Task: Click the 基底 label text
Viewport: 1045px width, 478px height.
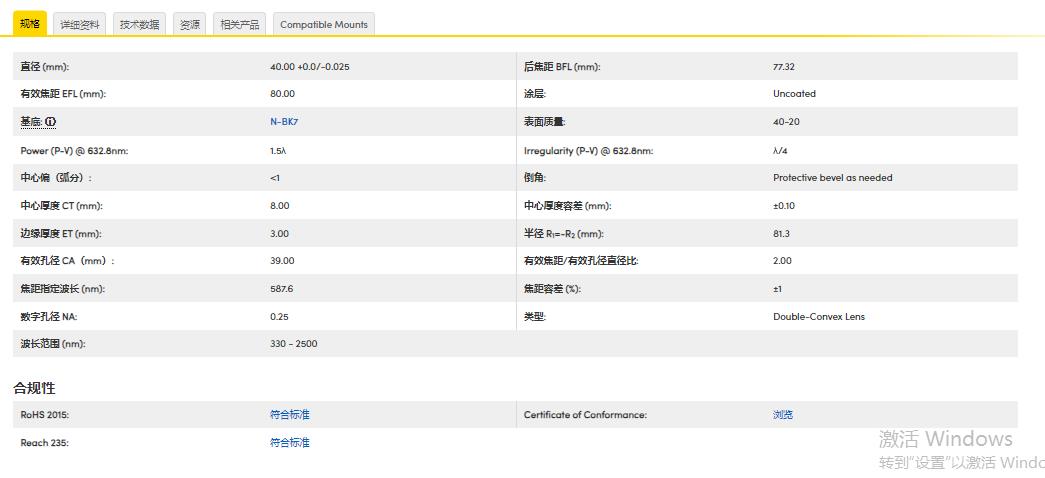Action: point(32,122)
